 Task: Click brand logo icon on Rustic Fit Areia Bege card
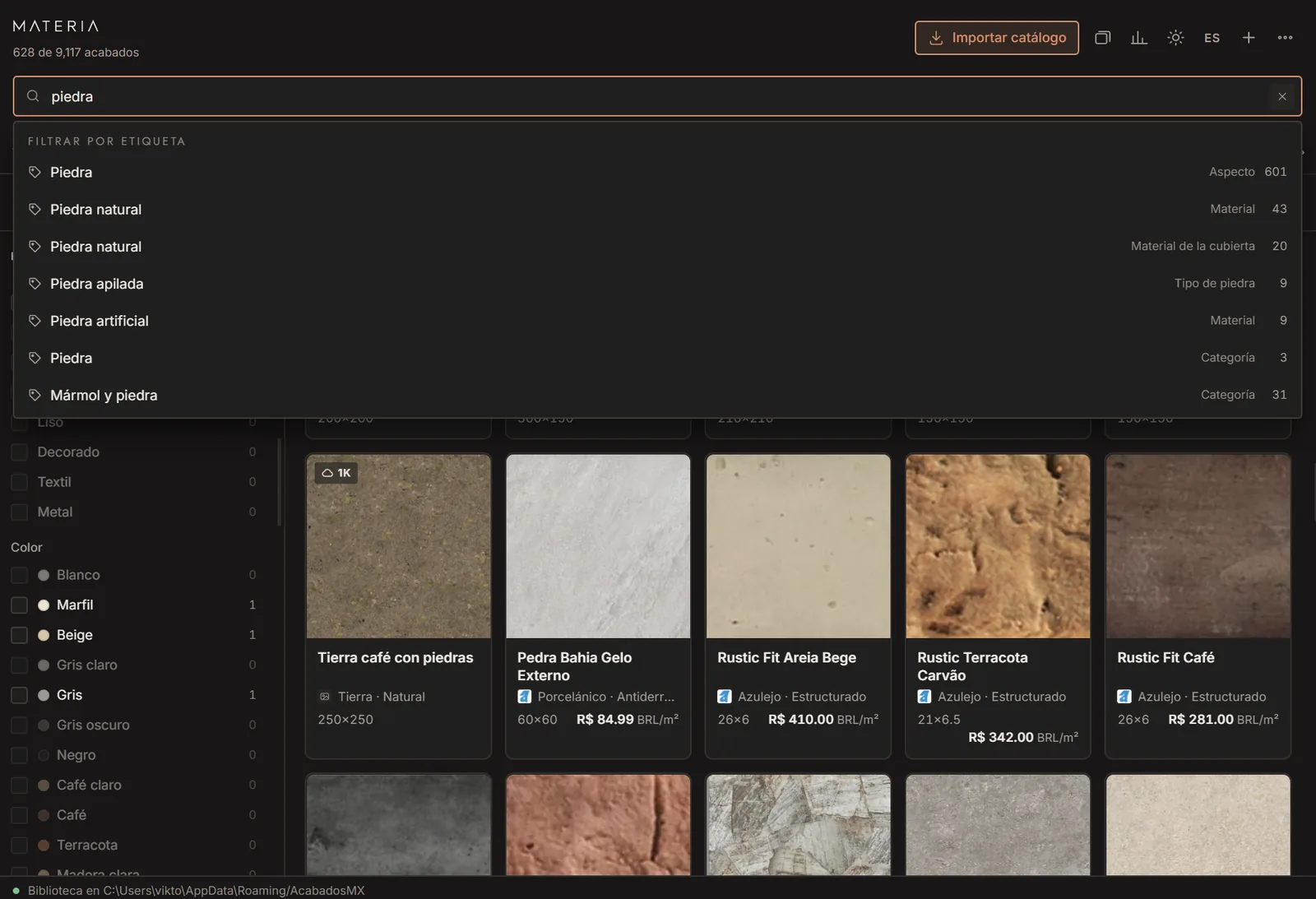tap(724, 697)
